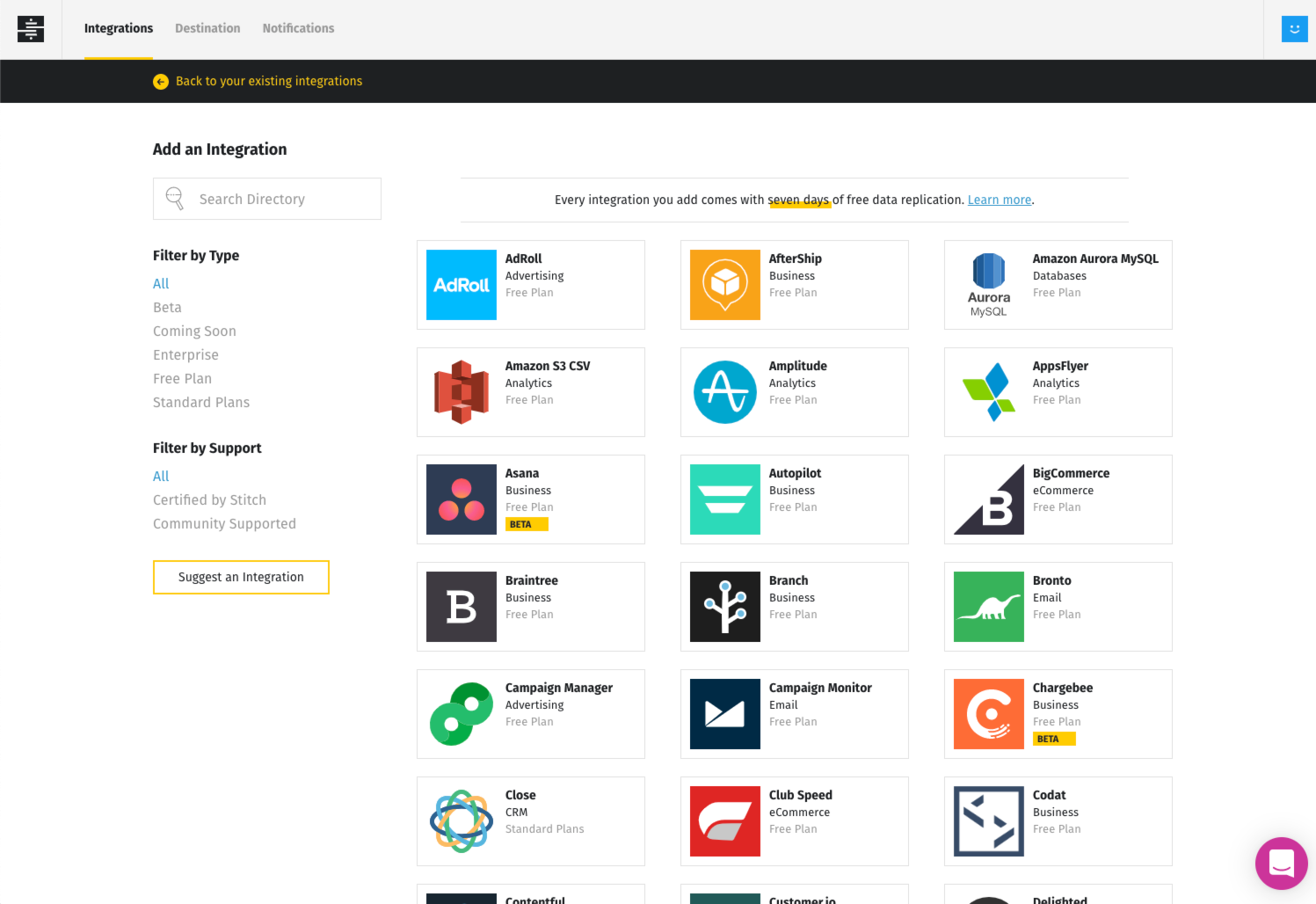Switch to the Notifications tab
The height and width of the screenshot is (904, 1316).
click(298, 28)
